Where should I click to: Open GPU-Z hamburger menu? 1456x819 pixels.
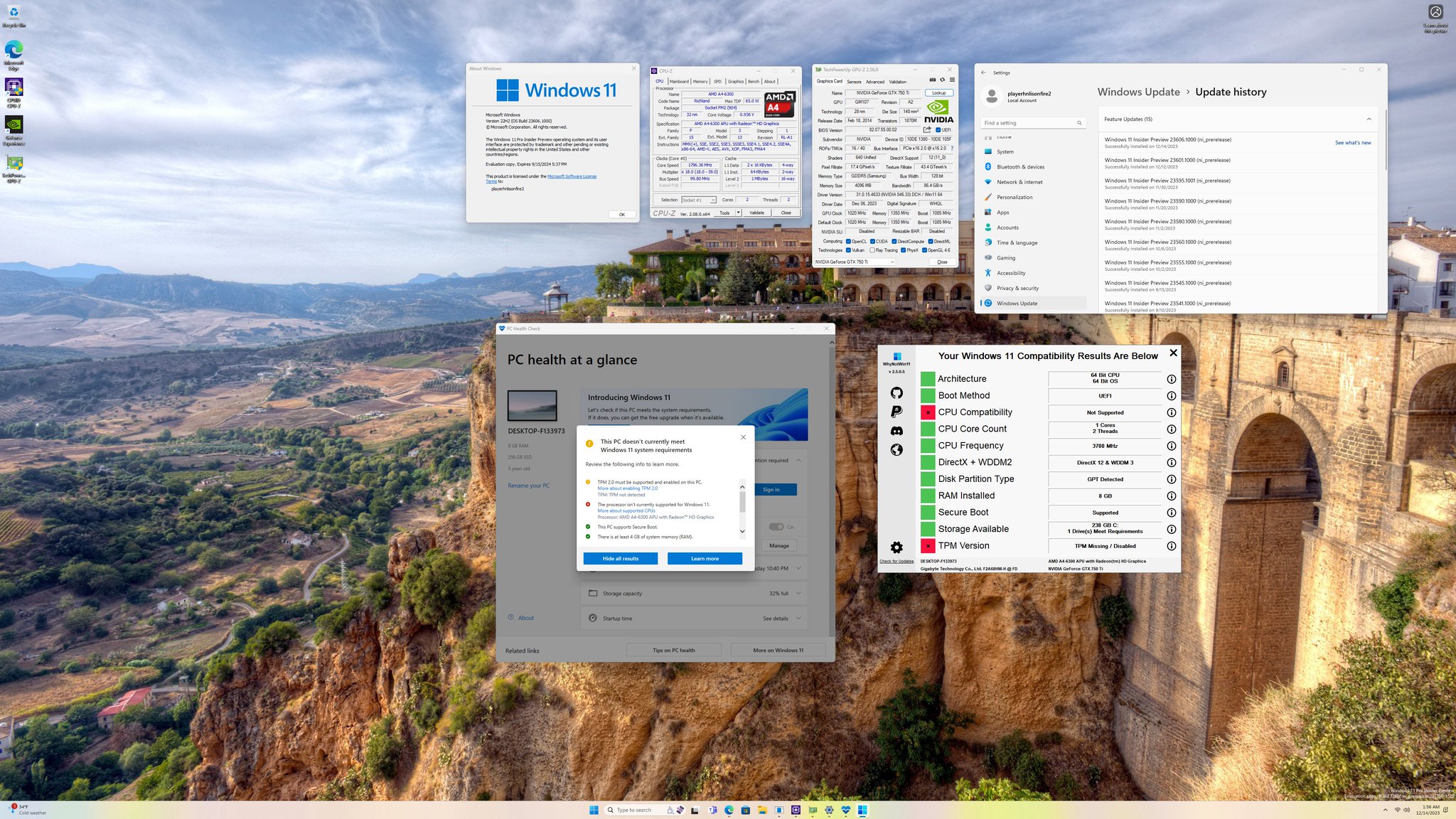[x=952, y=80]
